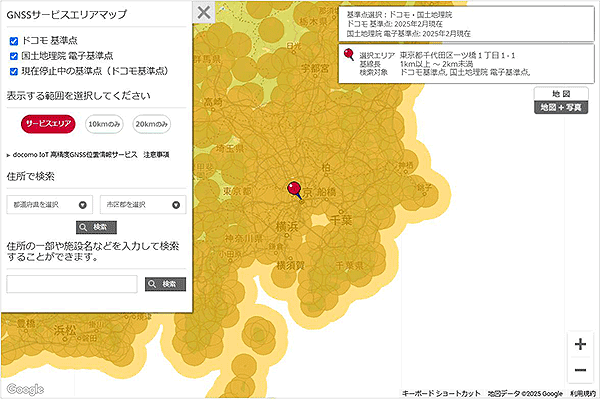
Task: Click the magnifier icon on the address search button
Action: tap(83, 227)
